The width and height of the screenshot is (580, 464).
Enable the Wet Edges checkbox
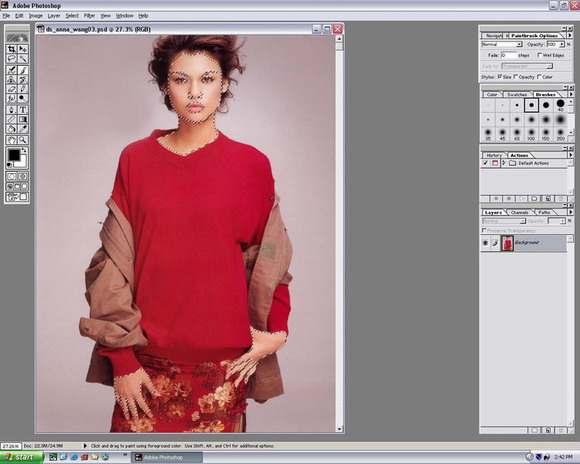[x=539, y=55]
